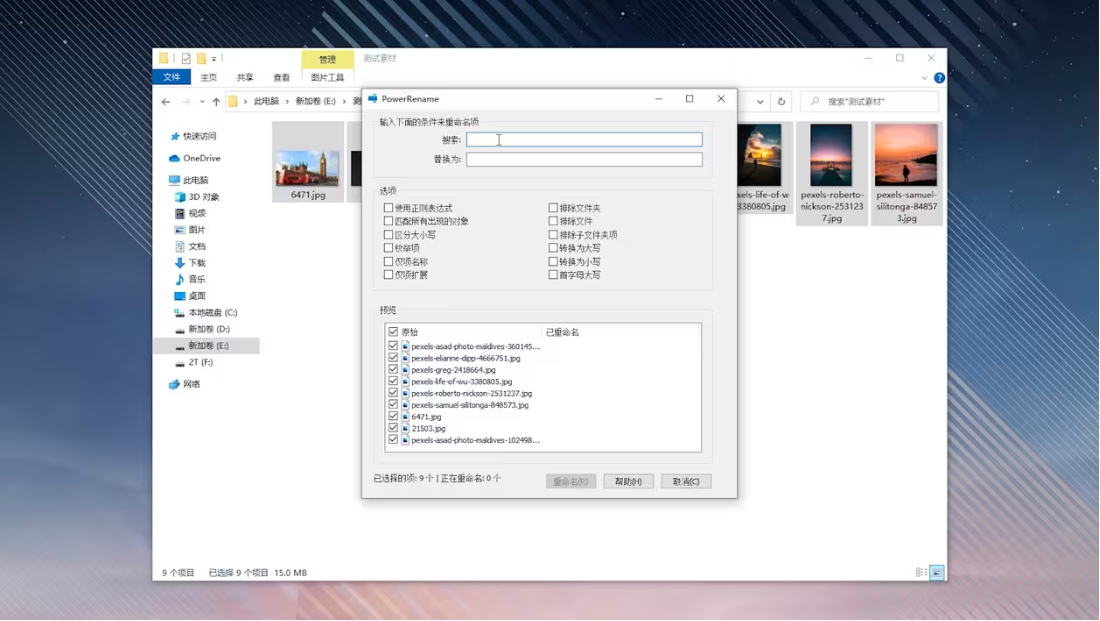Open the 文件 menu in Explorer
The height and width of the screenshot is (621, 1100).
coord(172,77)
